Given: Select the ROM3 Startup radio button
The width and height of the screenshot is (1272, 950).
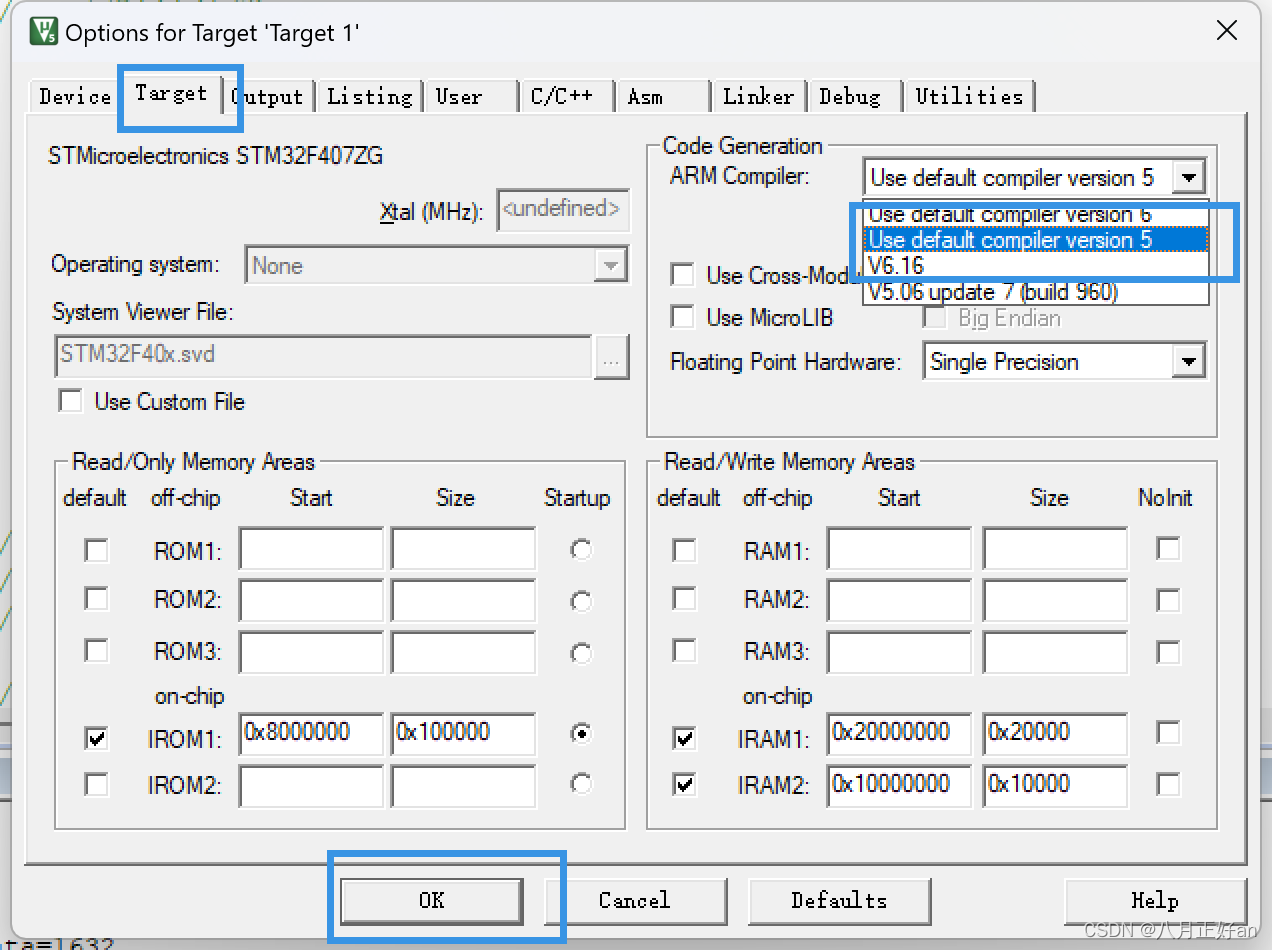Looking at the screenshot, I should [x=580, y=652].
